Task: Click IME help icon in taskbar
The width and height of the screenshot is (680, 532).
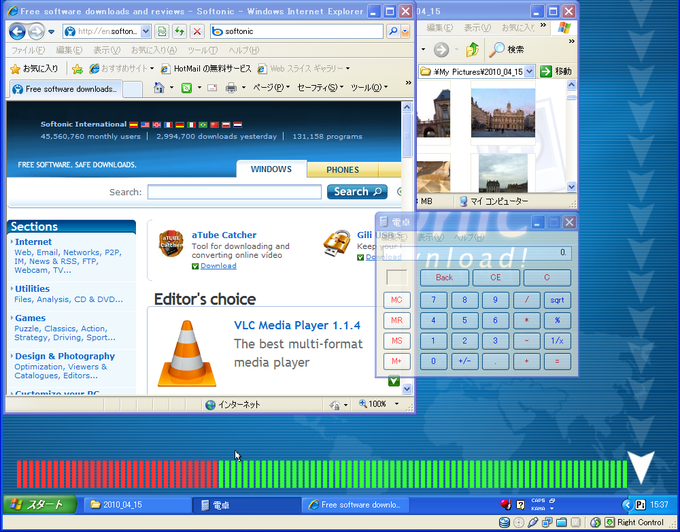Action: [x=520, y=505]
